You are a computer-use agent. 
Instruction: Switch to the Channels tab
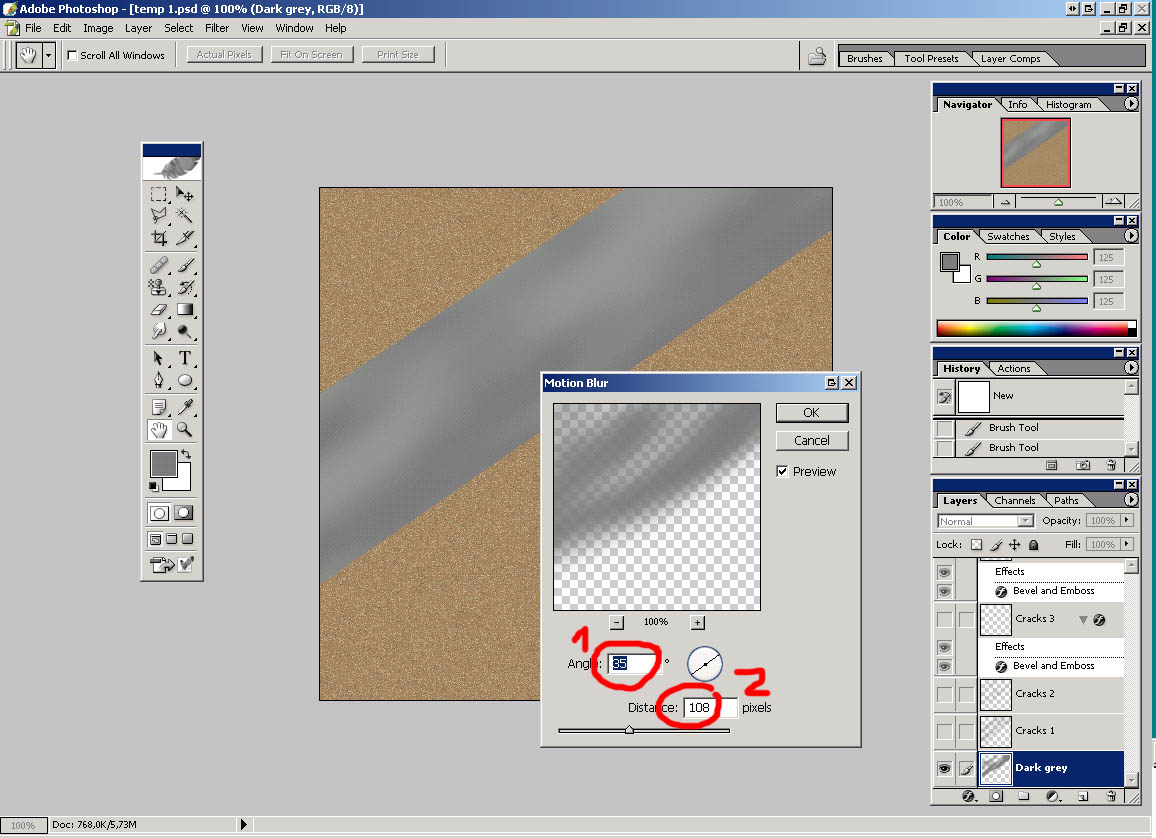click(x=1014, y=500)
